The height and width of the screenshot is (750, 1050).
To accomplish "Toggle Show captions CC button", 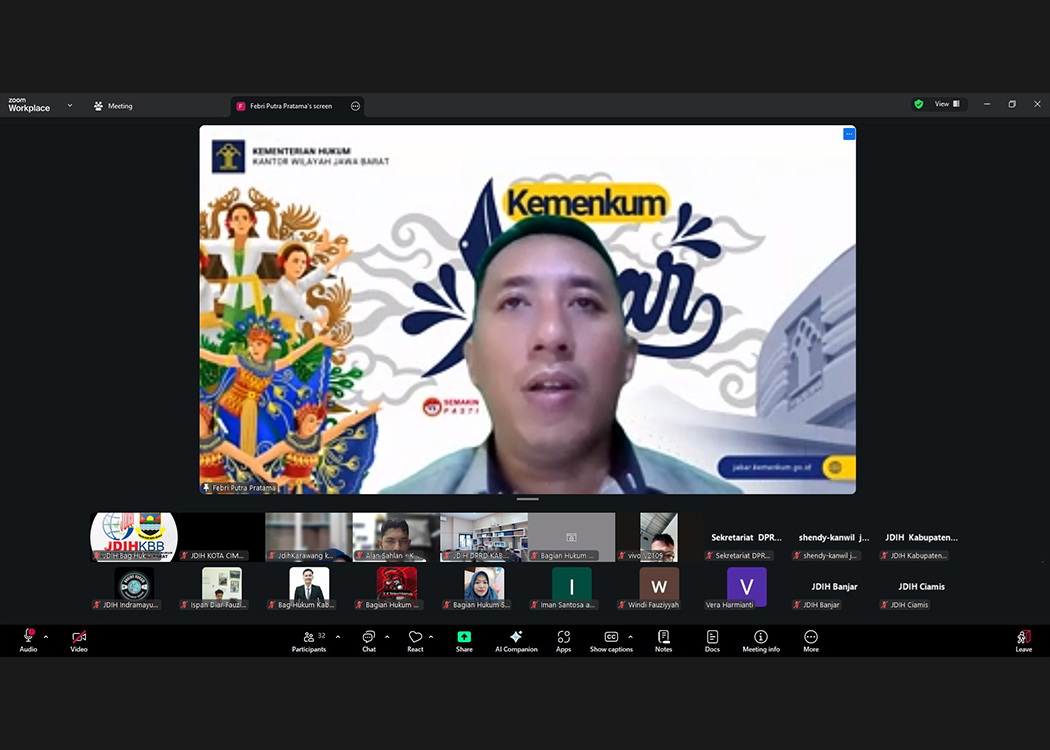I will tap(611, 639).
